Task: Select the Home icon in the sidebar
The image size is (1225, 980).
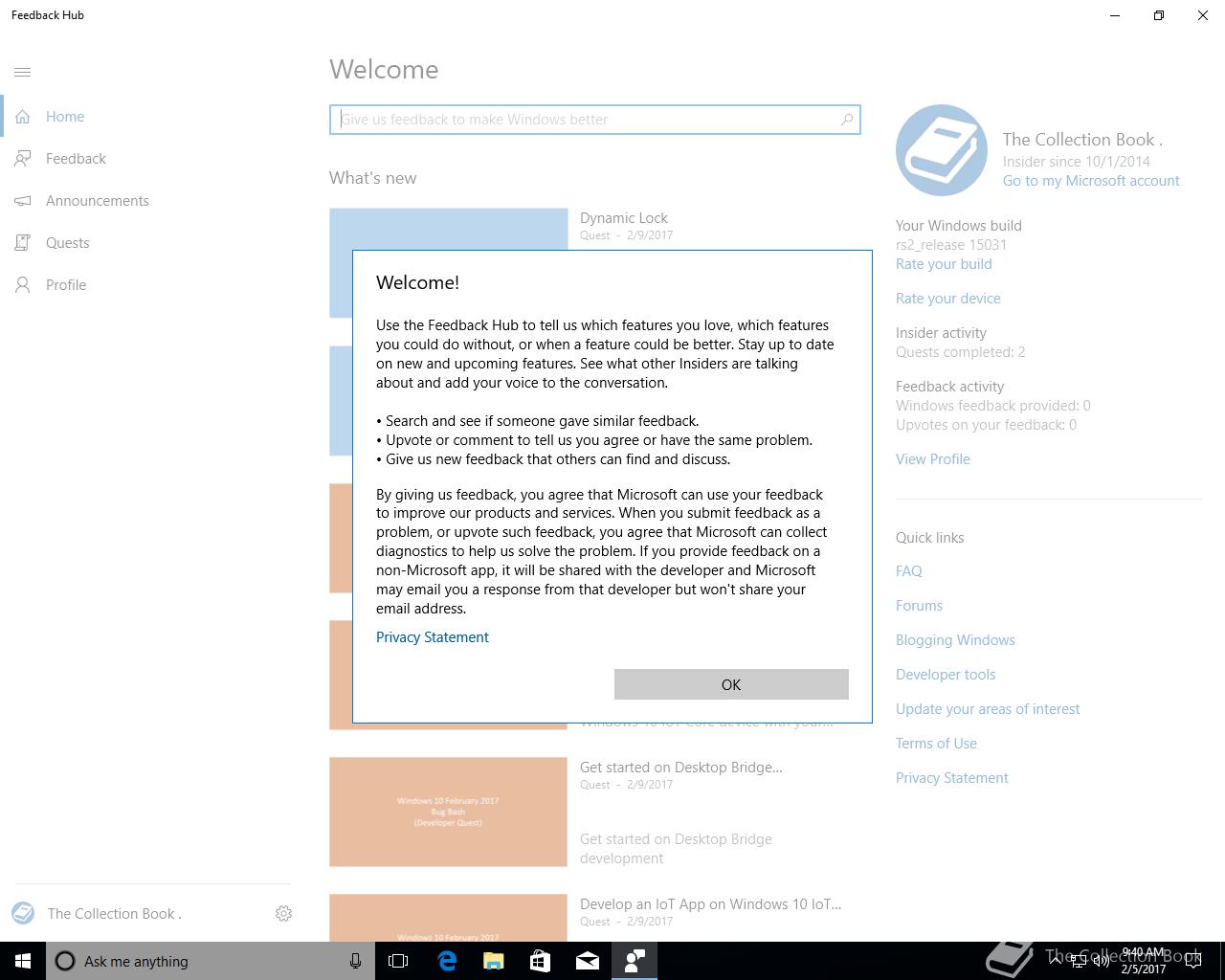Action: [23, 117]
